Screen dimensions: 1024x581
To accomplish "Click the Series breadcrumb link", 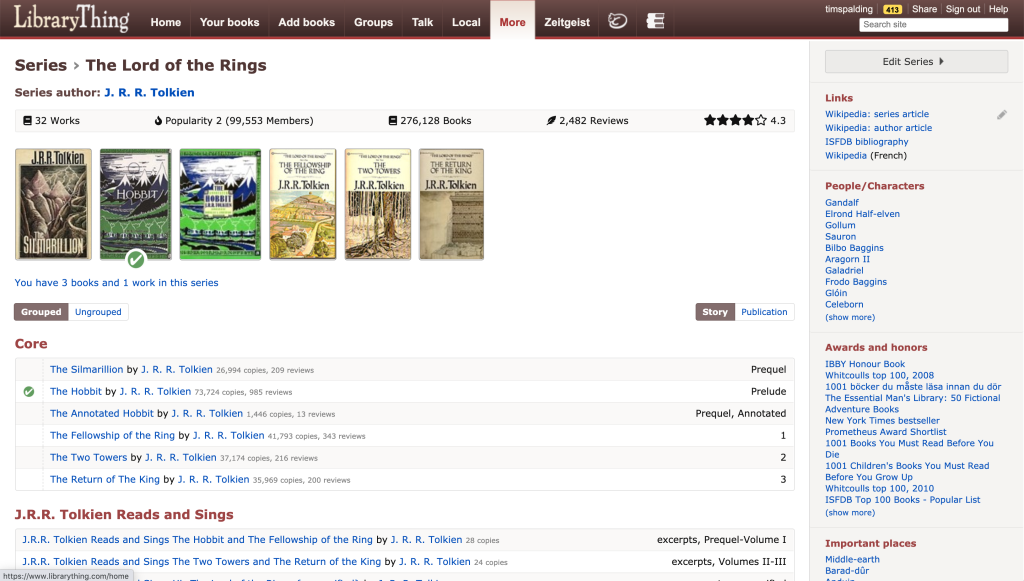I will tap(40, 65).
